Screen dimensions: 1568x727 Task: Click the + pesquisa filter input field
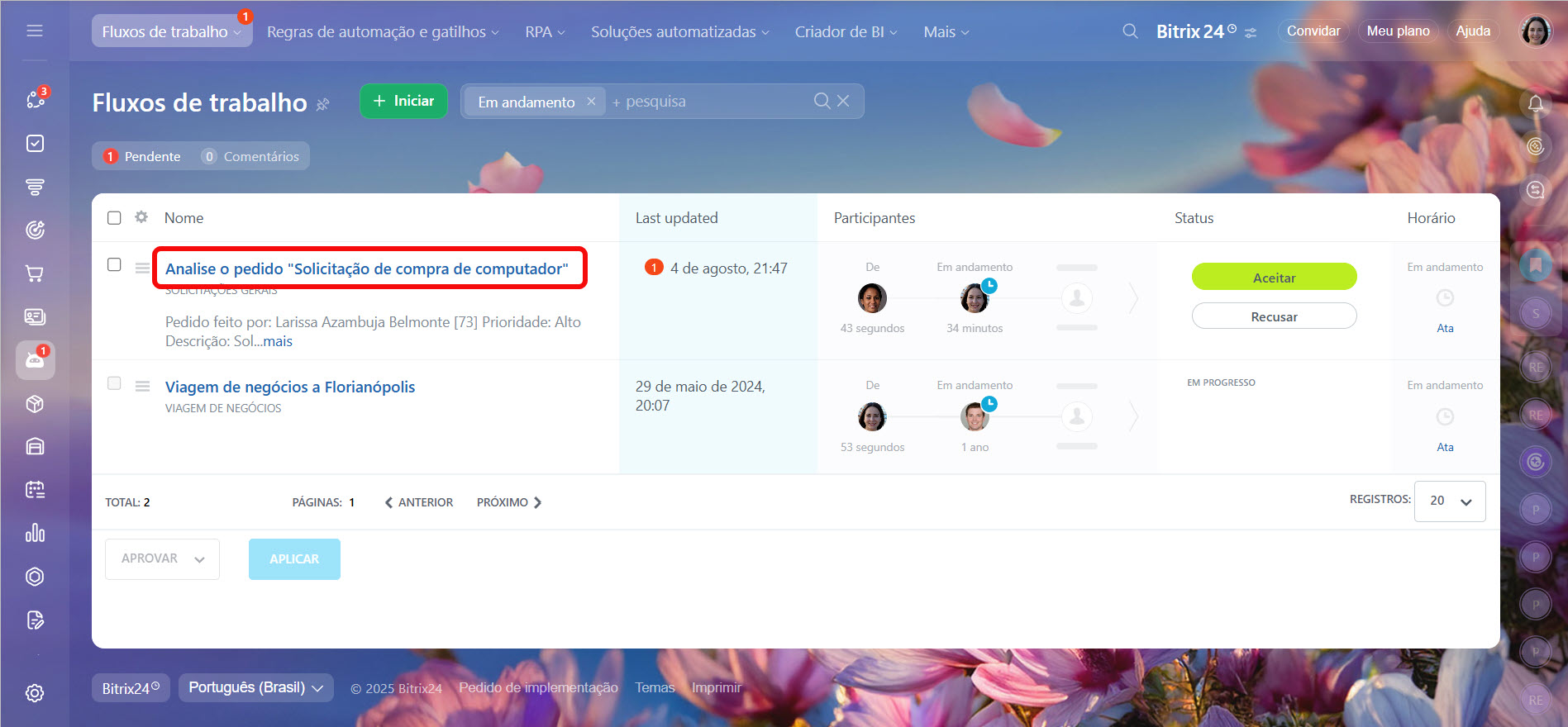point(711,102)
